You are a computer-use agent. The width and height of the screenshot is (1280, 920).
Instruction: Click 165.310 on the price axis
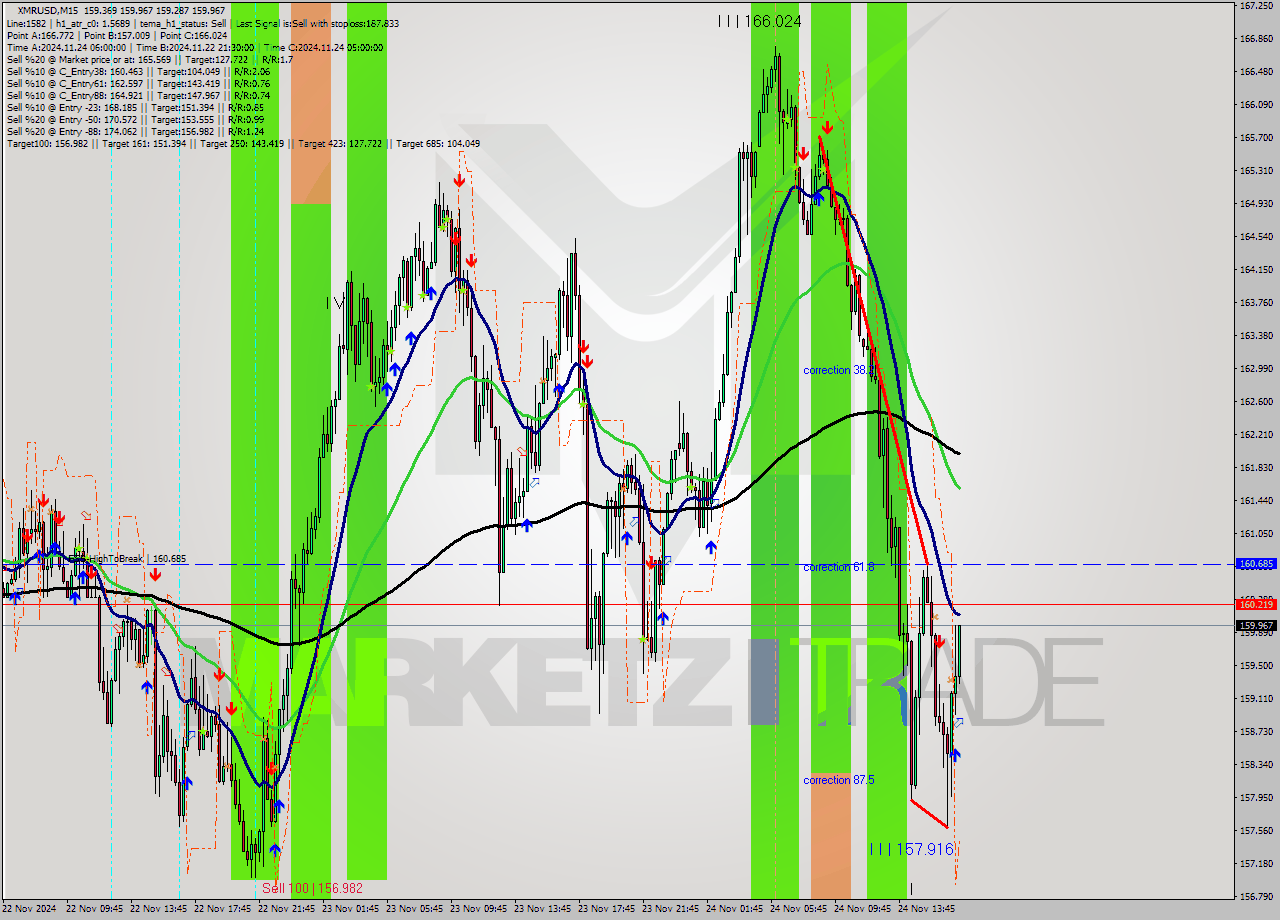tap(1256, 171)
